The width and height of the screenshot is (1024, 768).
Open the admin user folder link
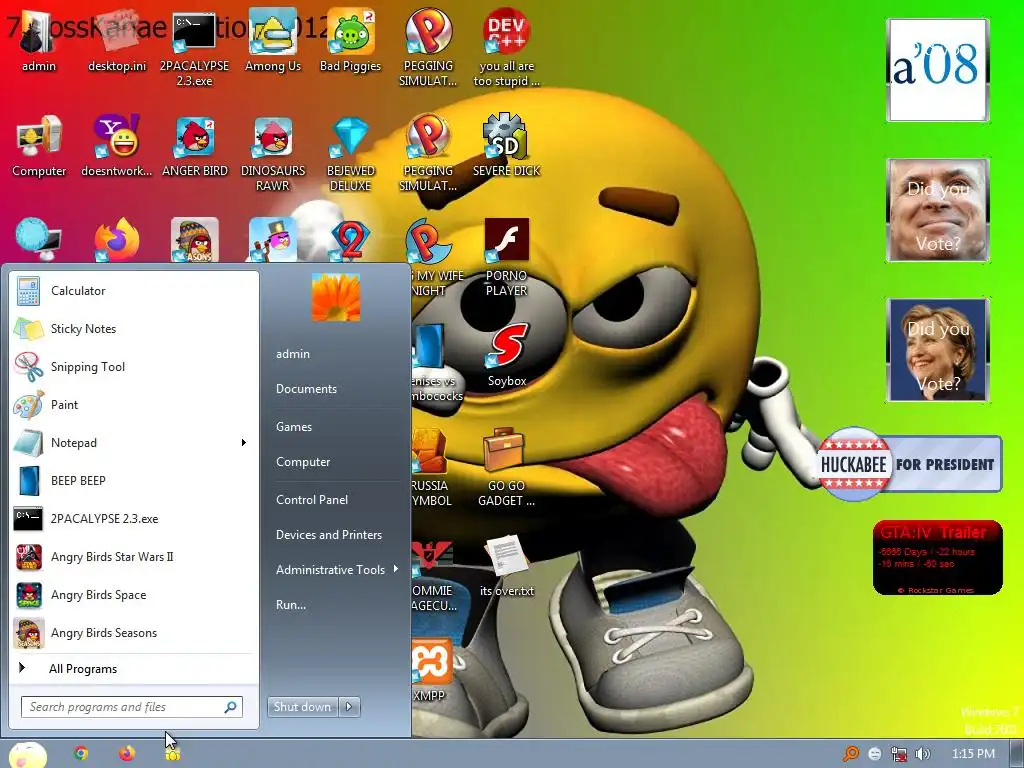pyautogui.click(x=293, y=354)
